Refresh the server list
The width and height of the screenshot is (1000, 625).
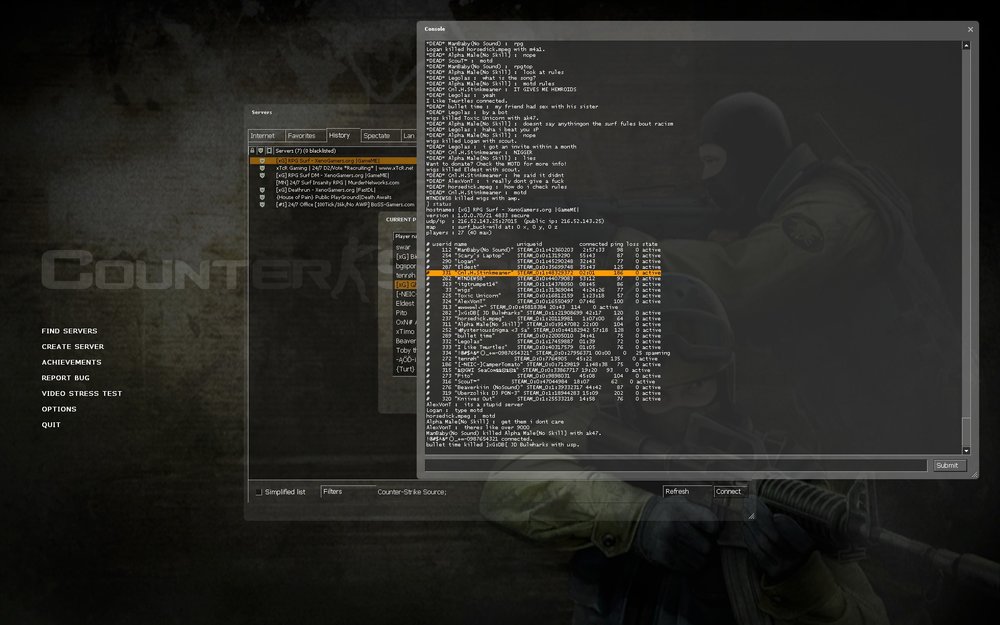click(687, 492)
